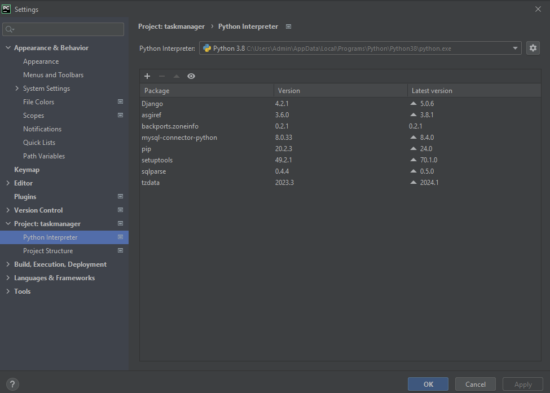Select Project Structure in the sidebar
The image size is (550, 393).
[x=48, y=251]
